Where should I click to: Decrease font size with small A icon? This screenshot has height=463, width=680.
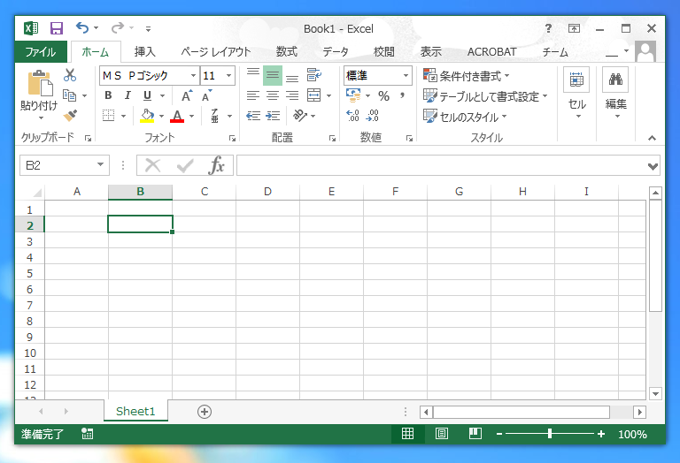pos(206,96)
